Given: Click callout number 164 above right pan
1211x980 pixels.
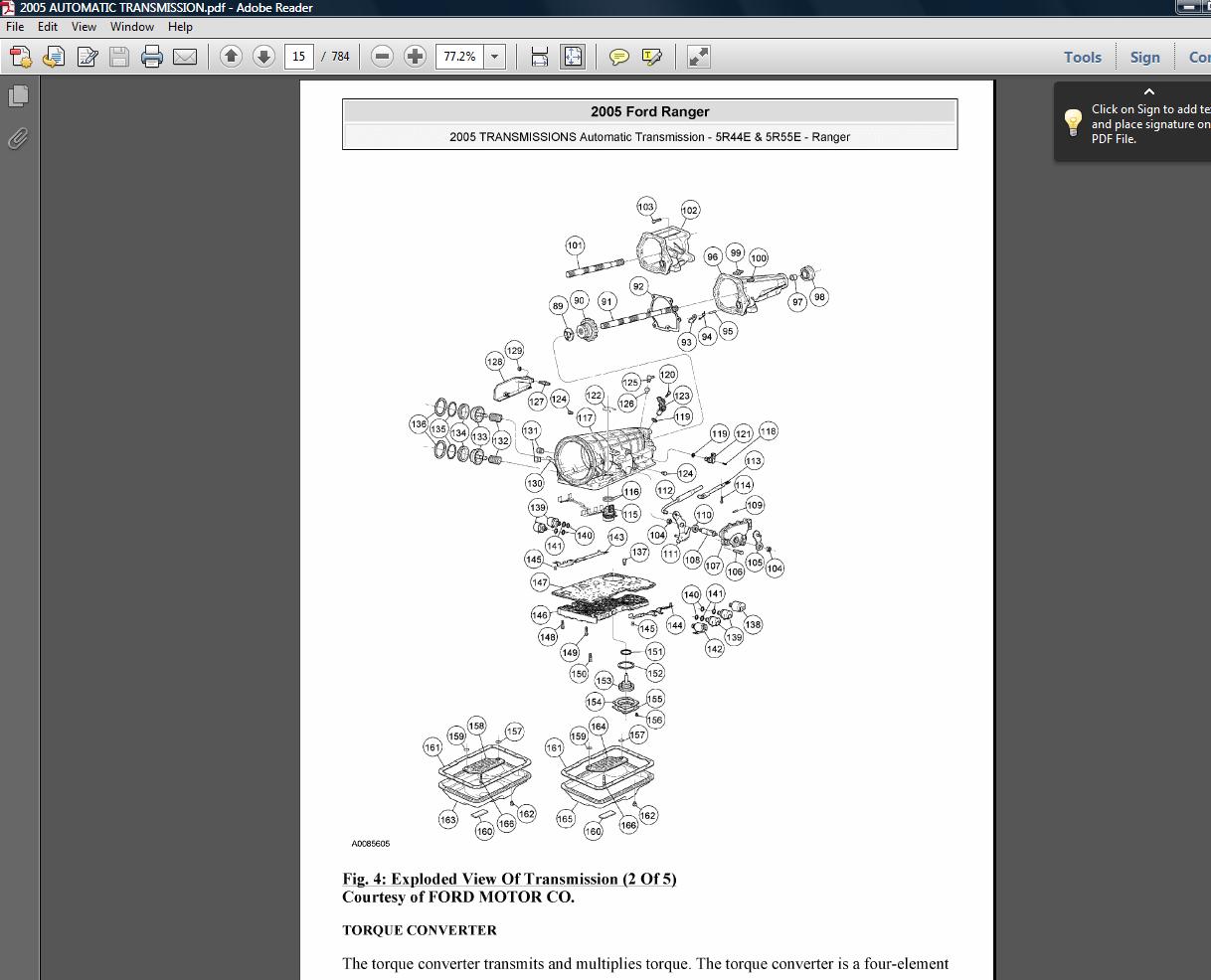Looking at the screenshot, I should [x=599, y=727].
